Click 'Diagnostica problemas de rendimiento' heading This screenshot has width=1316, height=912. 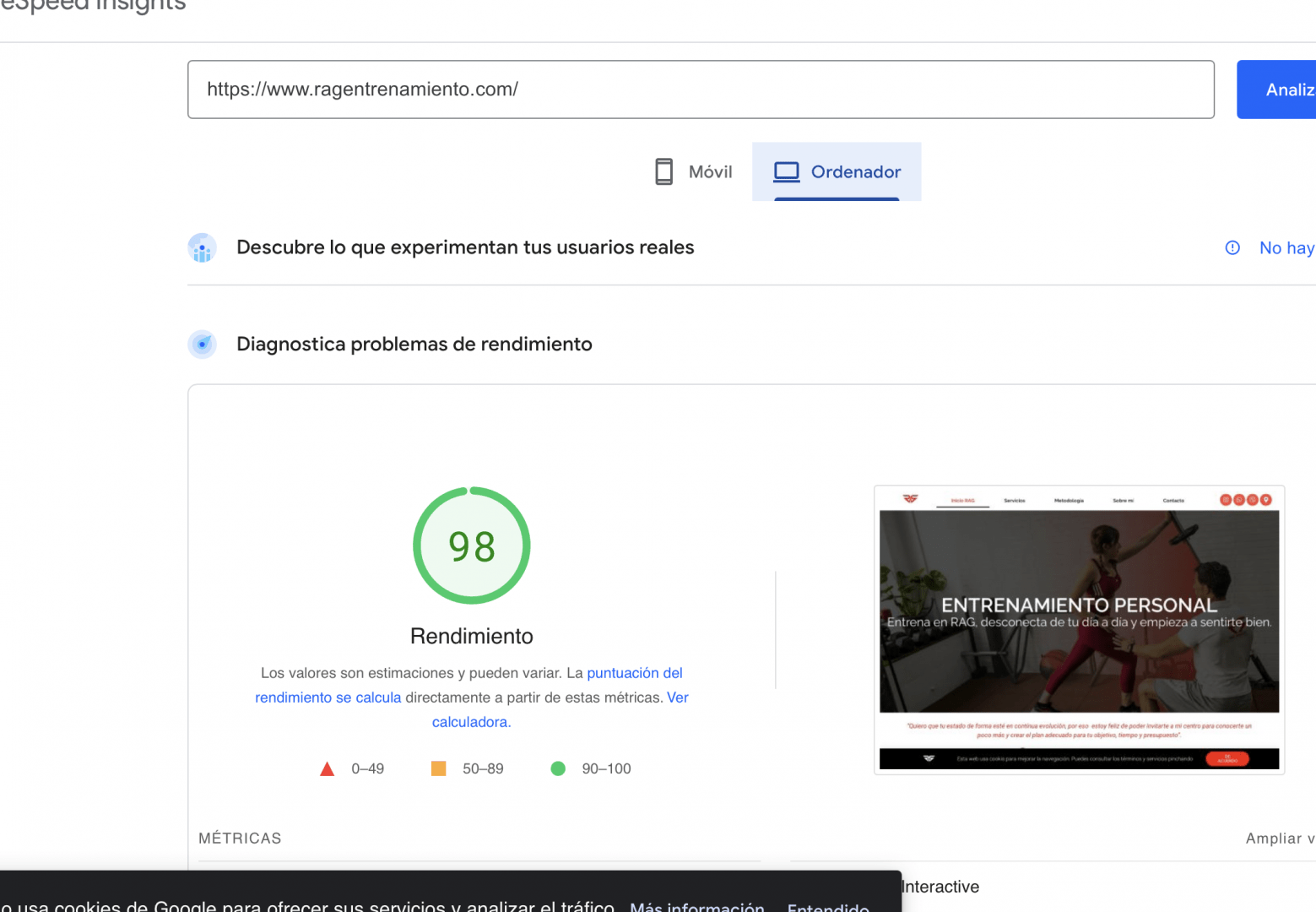click(414, 345)
